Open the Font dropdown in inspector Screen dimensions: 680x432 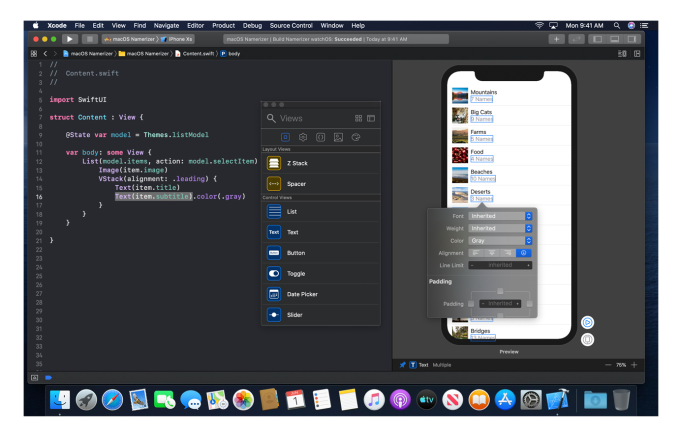pyautogui.click(x=500, y=216)
